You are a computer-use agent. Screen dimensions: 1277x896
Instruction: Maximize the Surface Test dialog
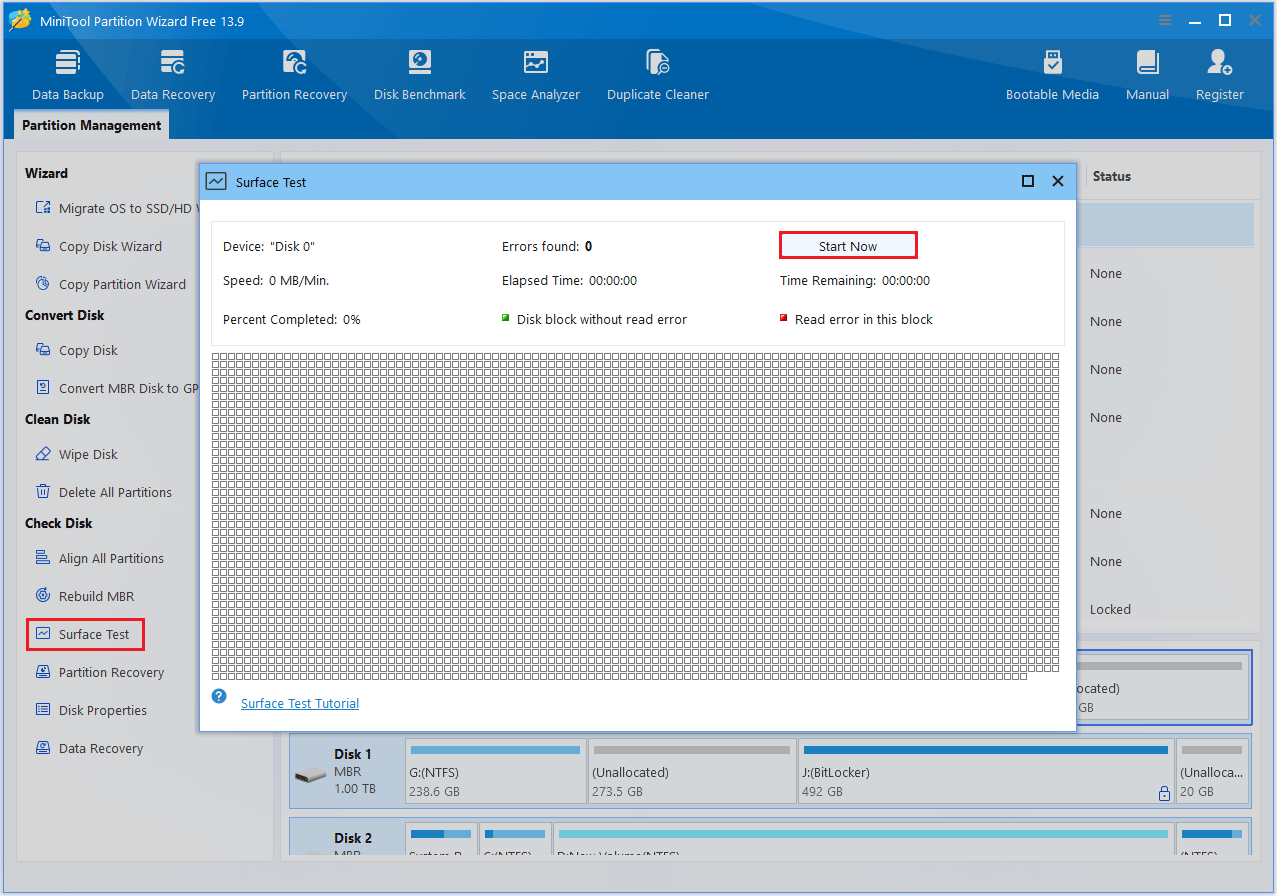(x=1028, y=182)
